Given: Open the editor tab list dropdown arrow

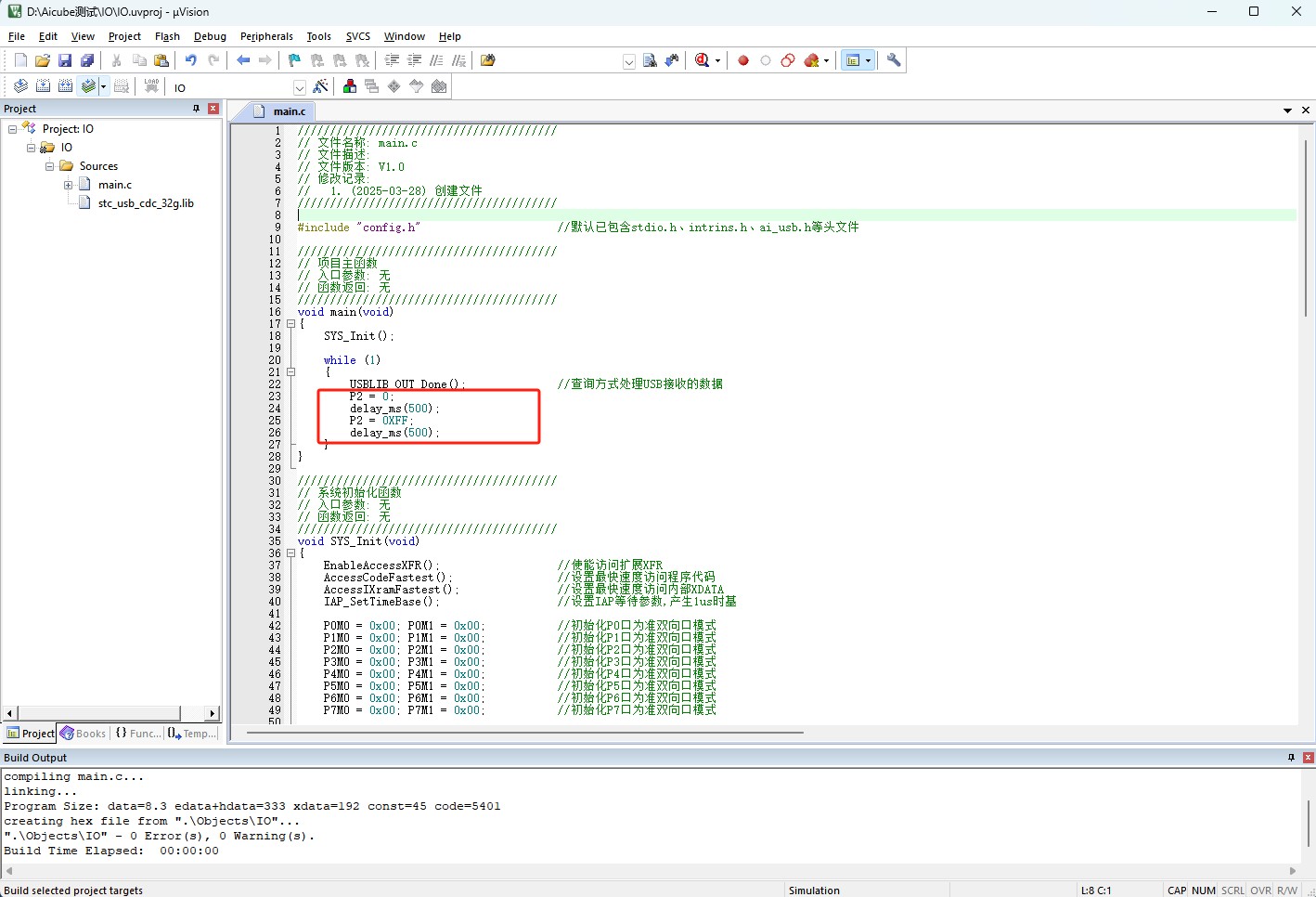Looking at the screenshot, I should tap(1287, 110).
